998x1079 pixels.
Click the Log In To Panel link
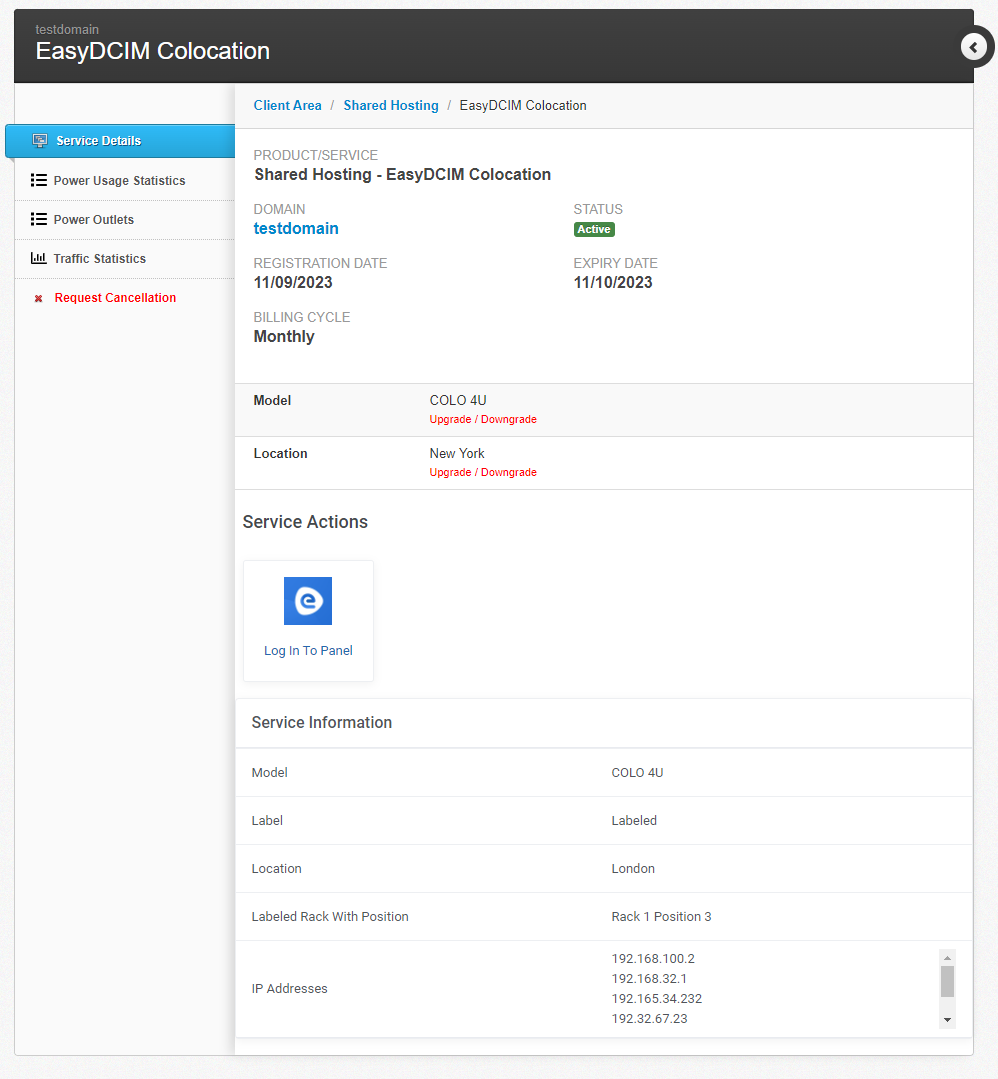308,650
